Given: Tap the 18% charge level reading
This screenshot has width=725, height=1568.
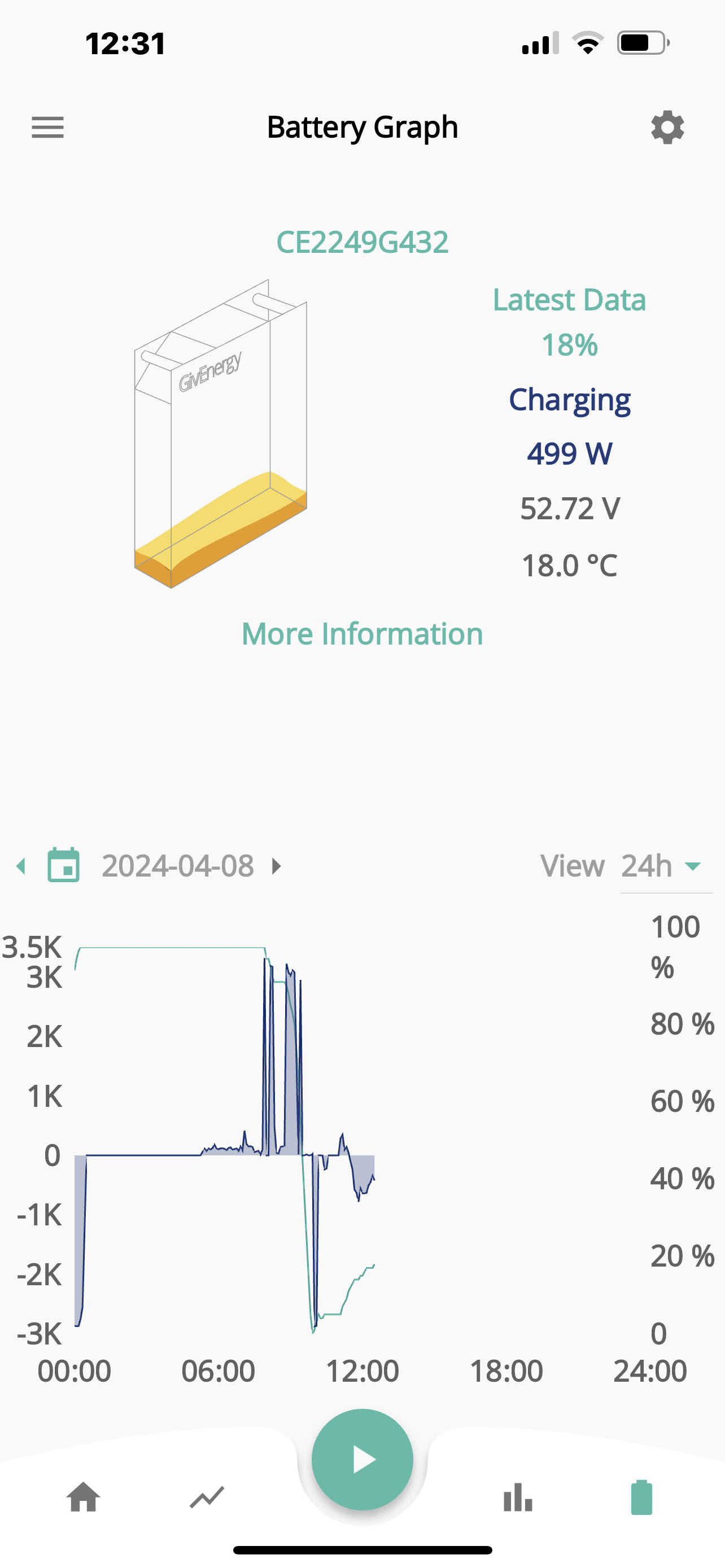Looking at the screenshot, I should (x=570, y=345).
